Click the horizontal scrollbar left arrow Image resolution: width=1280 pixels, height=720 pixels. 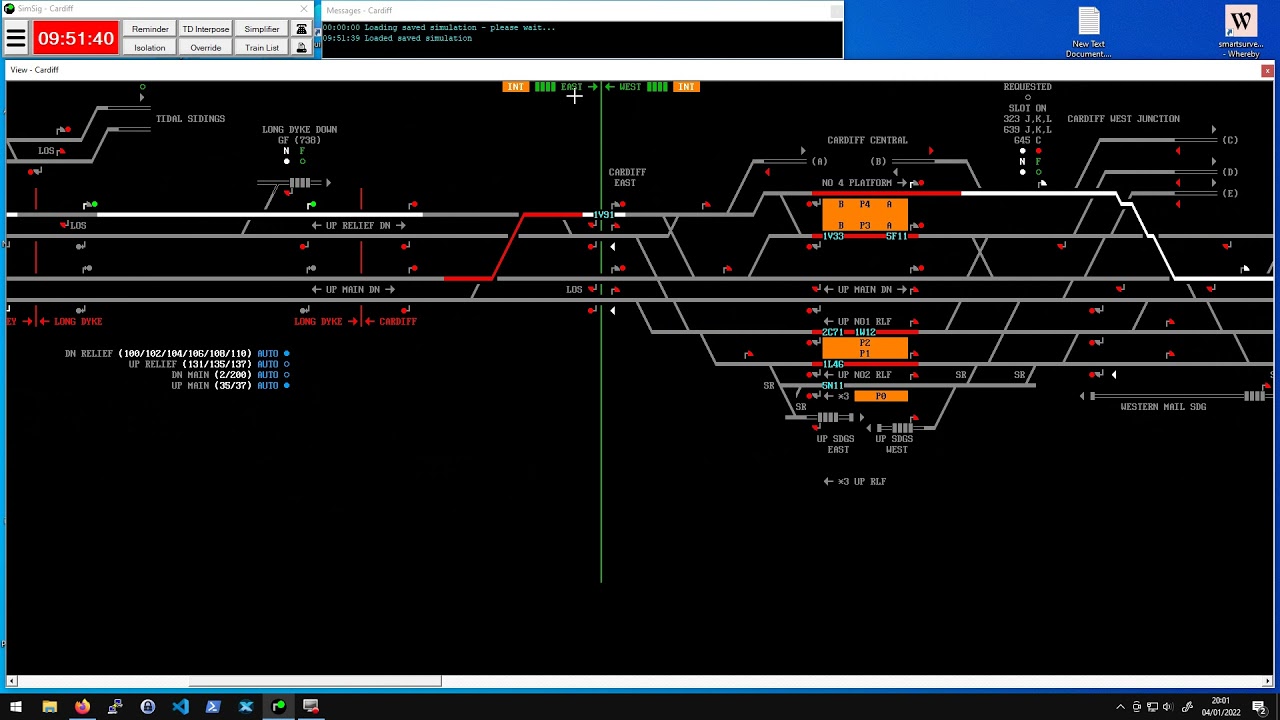pyautogui.click(x=12, y=681)
